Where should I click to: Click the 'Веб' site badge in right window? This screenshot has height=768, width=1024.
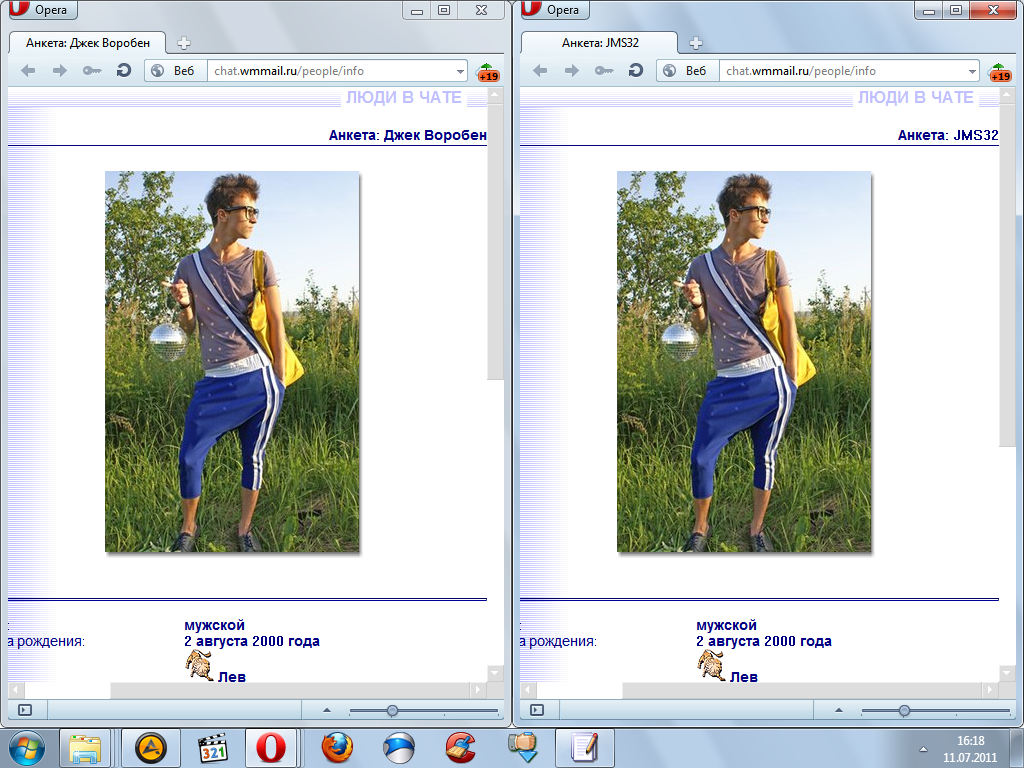(686, 71)
